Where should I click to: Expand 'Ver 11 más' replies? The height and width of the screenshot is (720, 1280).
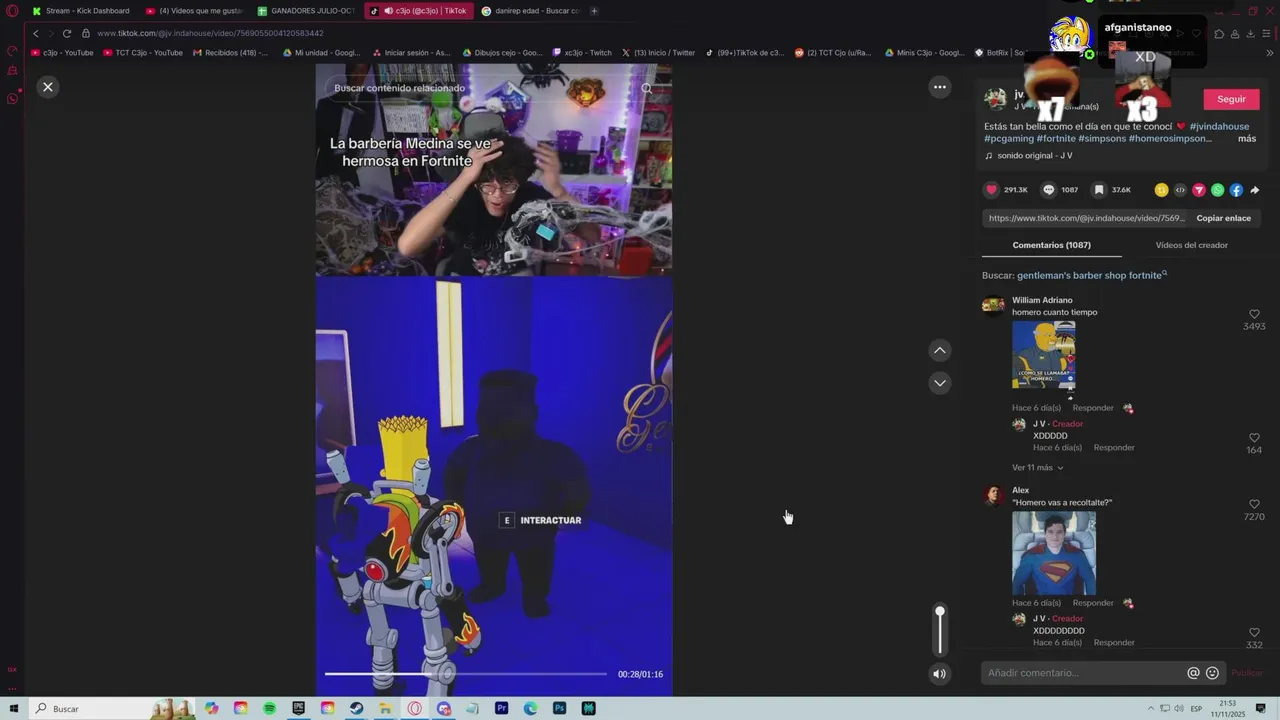[x=1037, y=468]
